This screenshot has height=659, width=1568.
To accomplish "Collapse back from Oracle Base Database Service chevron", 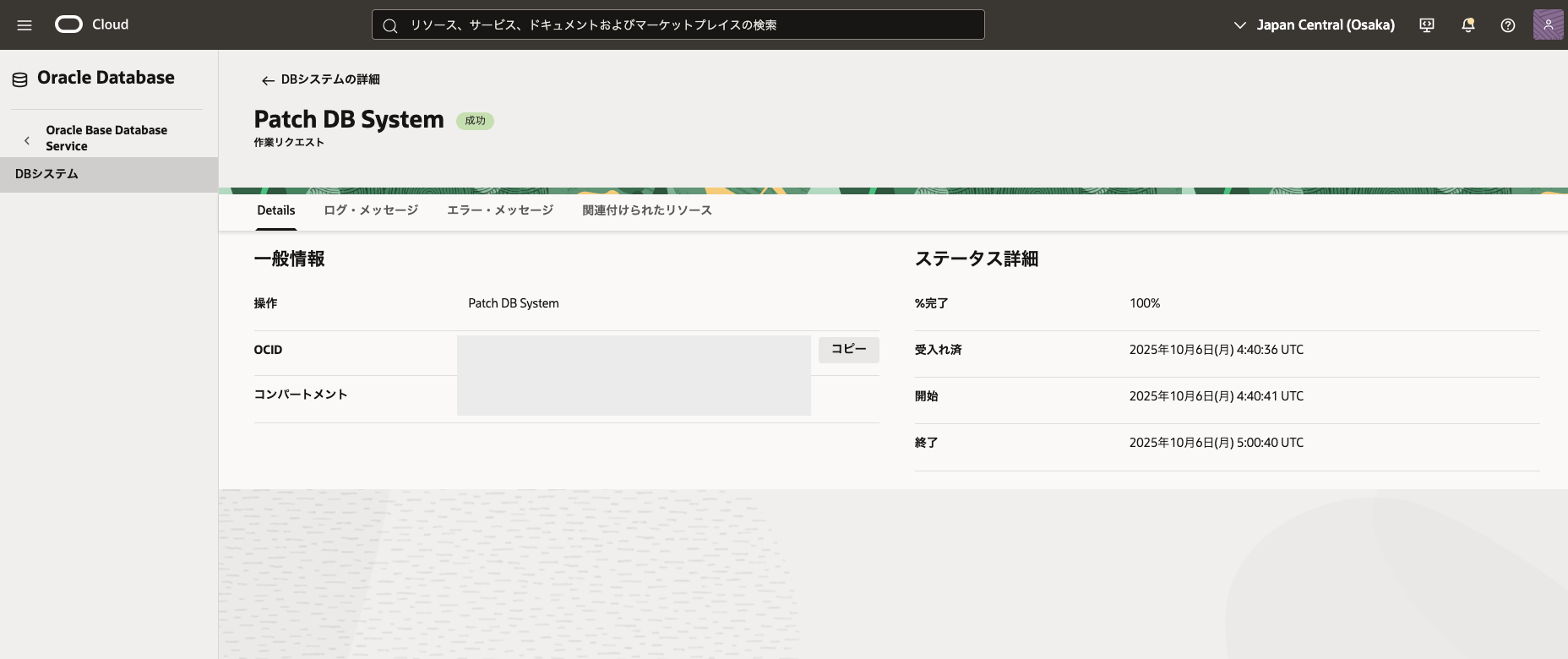I will coord(27,140).
